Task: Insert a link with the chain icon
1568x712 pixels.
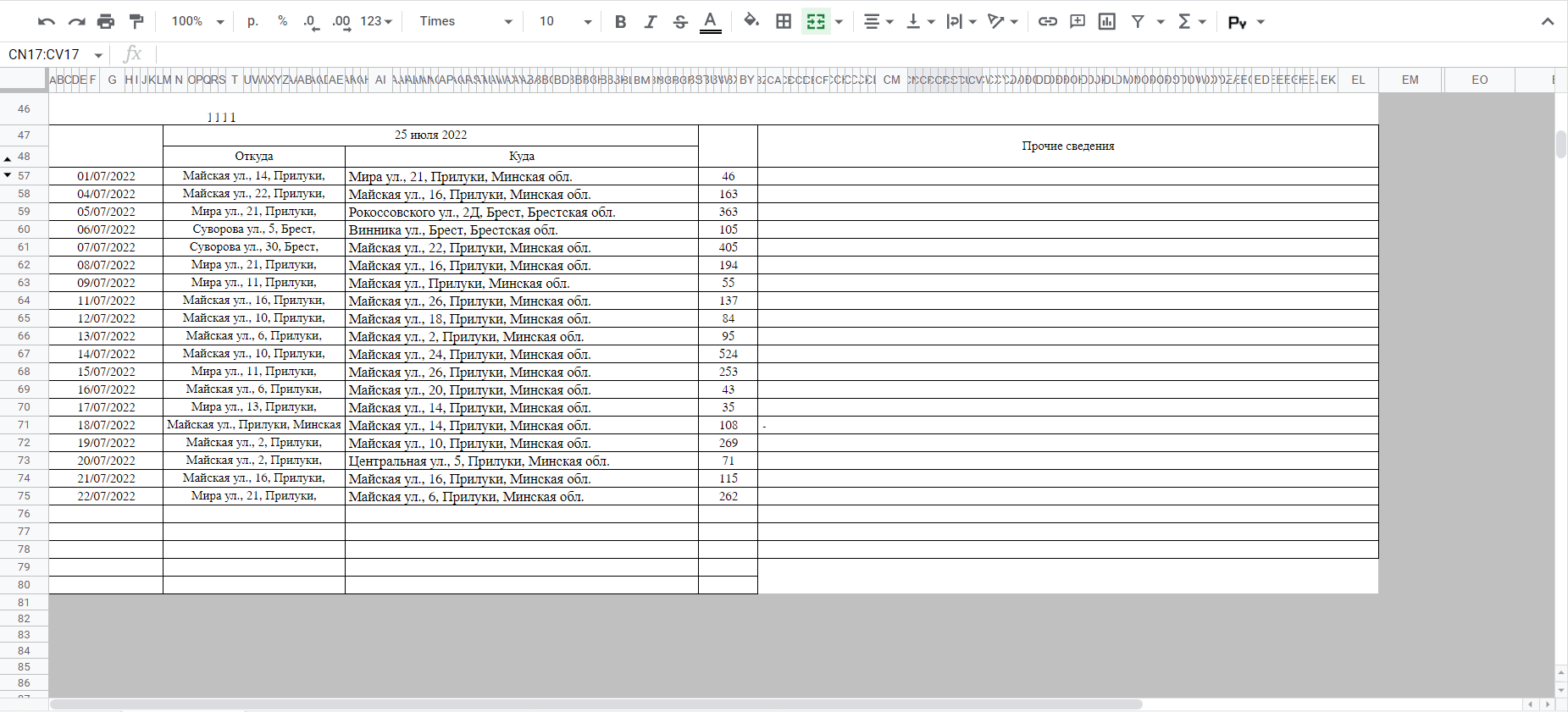Action: 1047,21
